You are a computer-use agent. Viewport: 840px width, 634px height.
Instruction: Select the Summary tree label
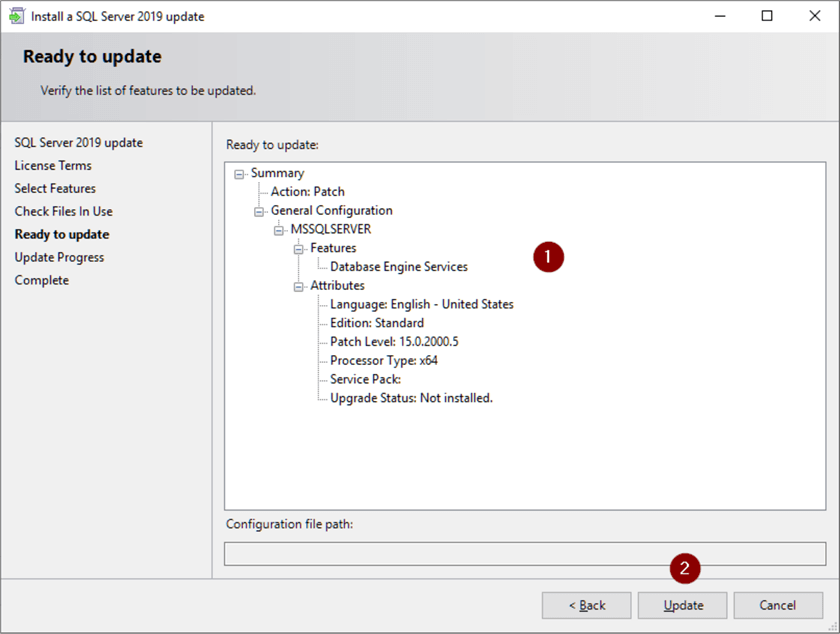coord(278,173)
